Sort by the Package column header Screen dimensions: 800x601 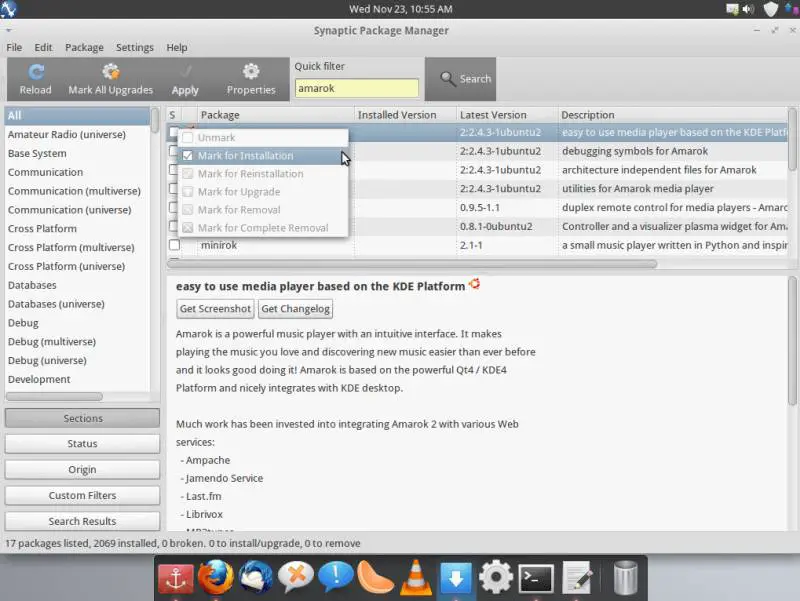pos(276,115)
